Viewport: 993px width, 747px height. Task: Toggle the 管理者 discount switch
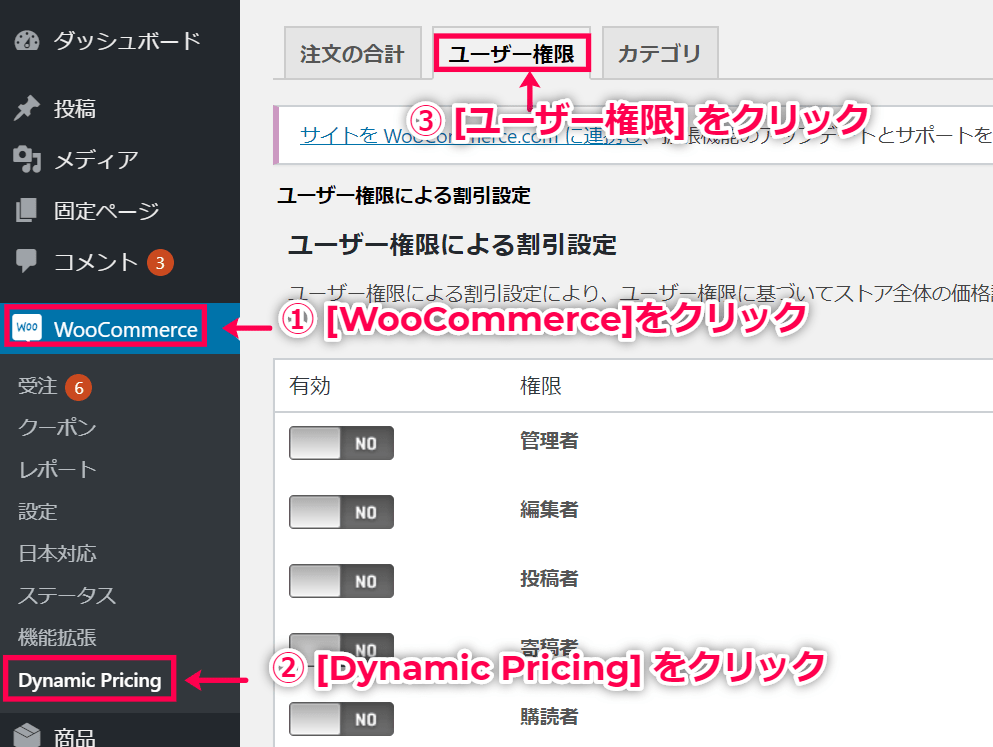coord(341,443)
